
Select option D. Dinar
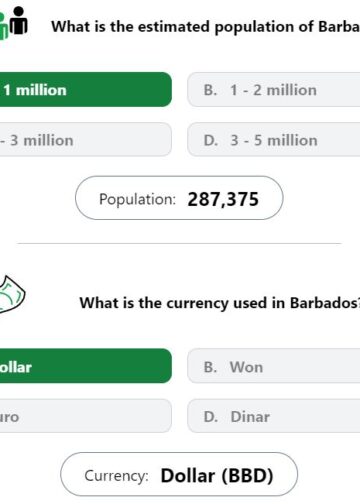click(x=274, y=416)
